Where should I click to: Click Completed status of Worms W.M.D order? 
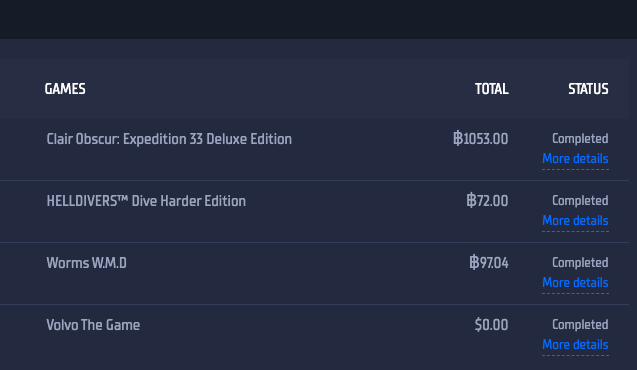580,263
